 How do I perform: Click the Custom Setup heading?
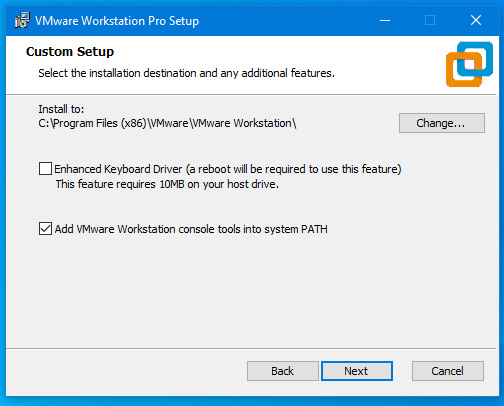coord(70,52)
